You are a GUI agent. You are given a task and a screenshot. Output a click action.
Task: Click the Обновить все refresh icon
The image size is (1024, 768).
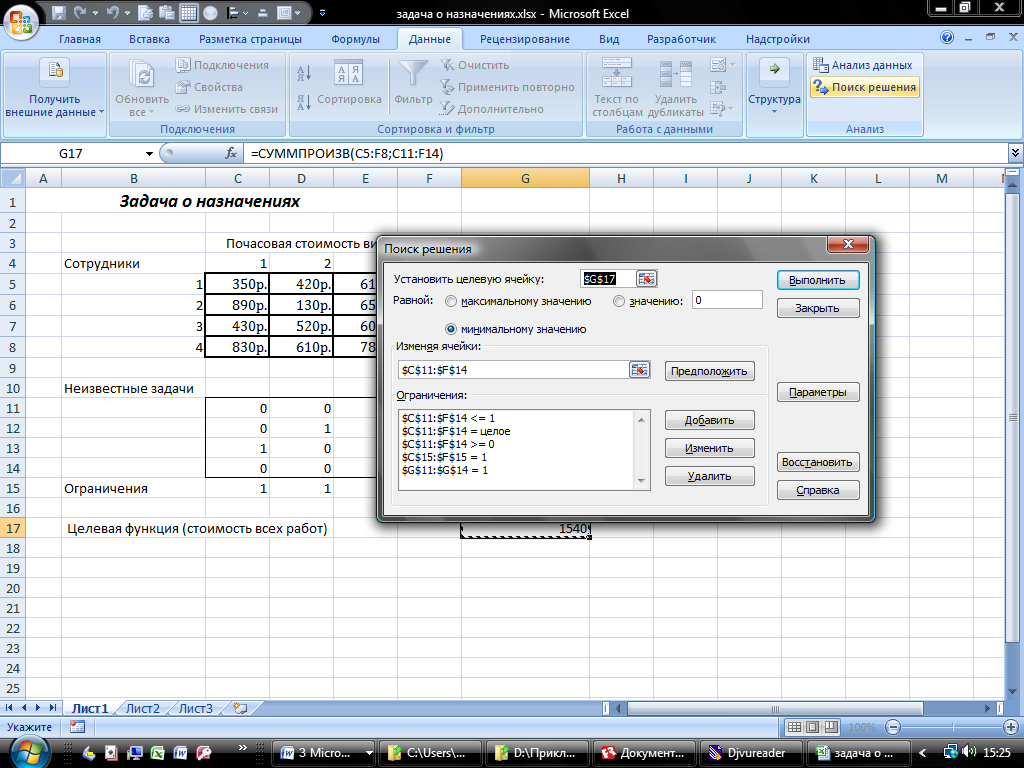coord(143,76)
